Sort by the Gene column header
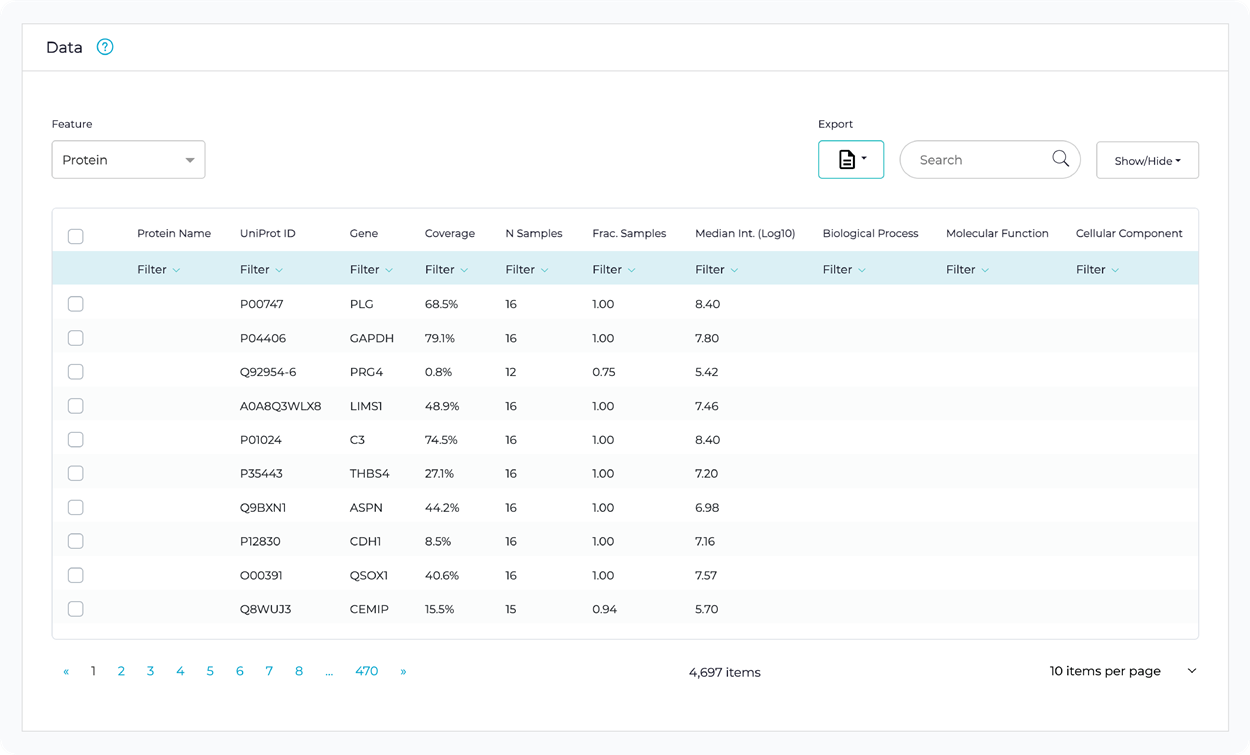Image resolution: width=1250 pixels, height=755 pixels. click(364, 233)
